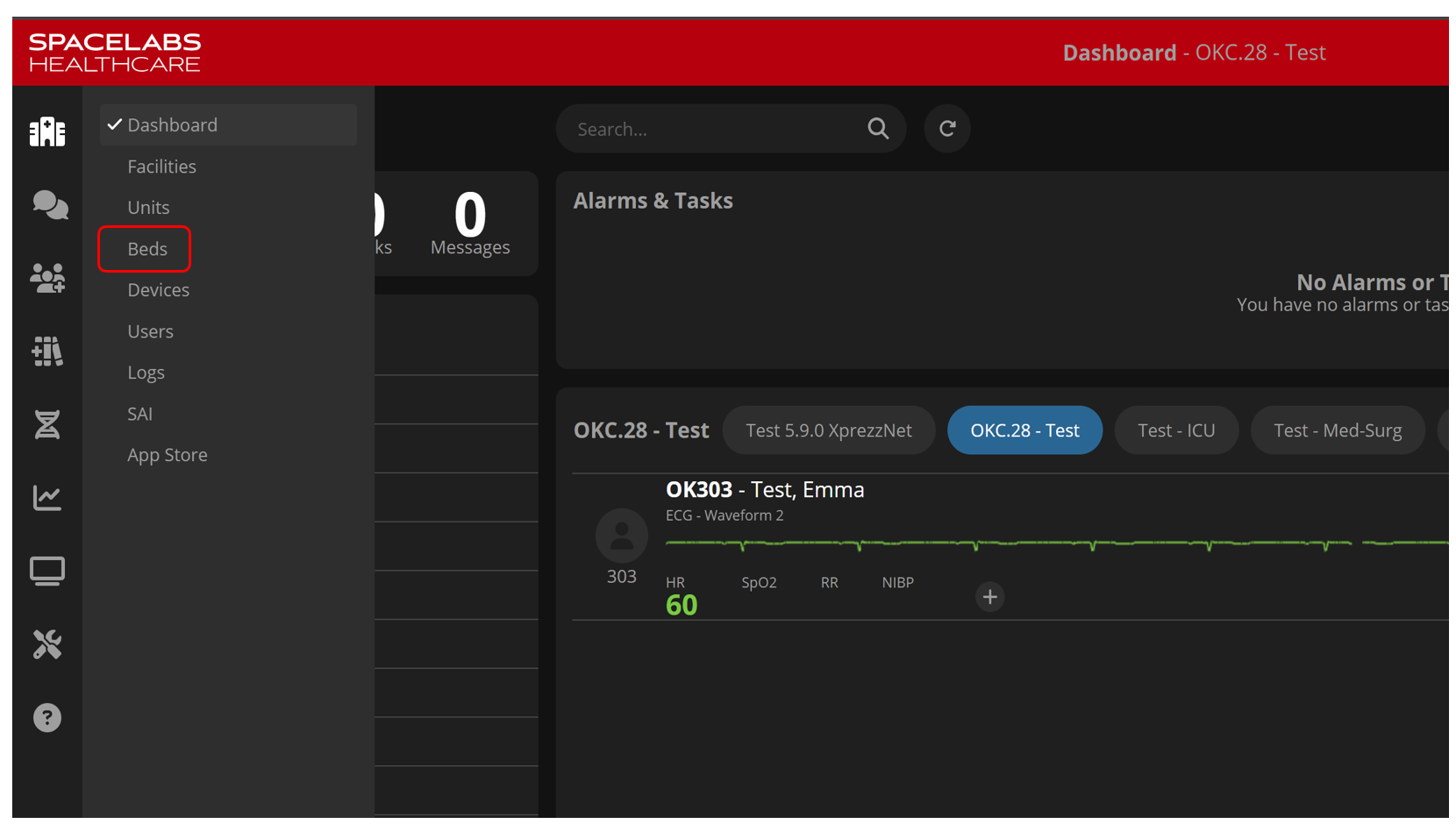This screenshot has height=831, width=1456.
Task: Open the hospital facilities sidebar icon
Action: (x=47, y=131)
